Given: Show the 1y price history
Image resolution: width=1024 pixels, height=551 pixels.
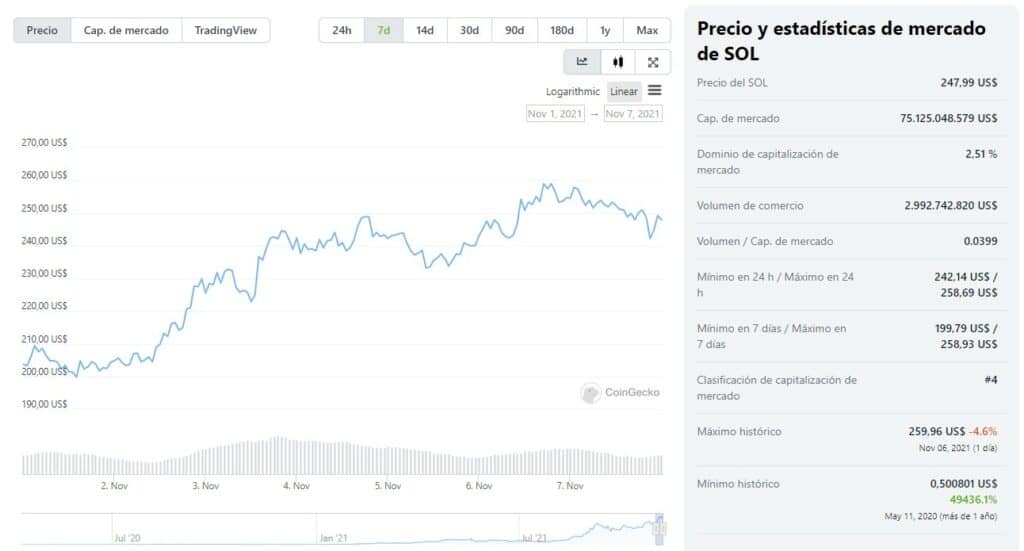Looking at the screenshot, I should 605,30.
